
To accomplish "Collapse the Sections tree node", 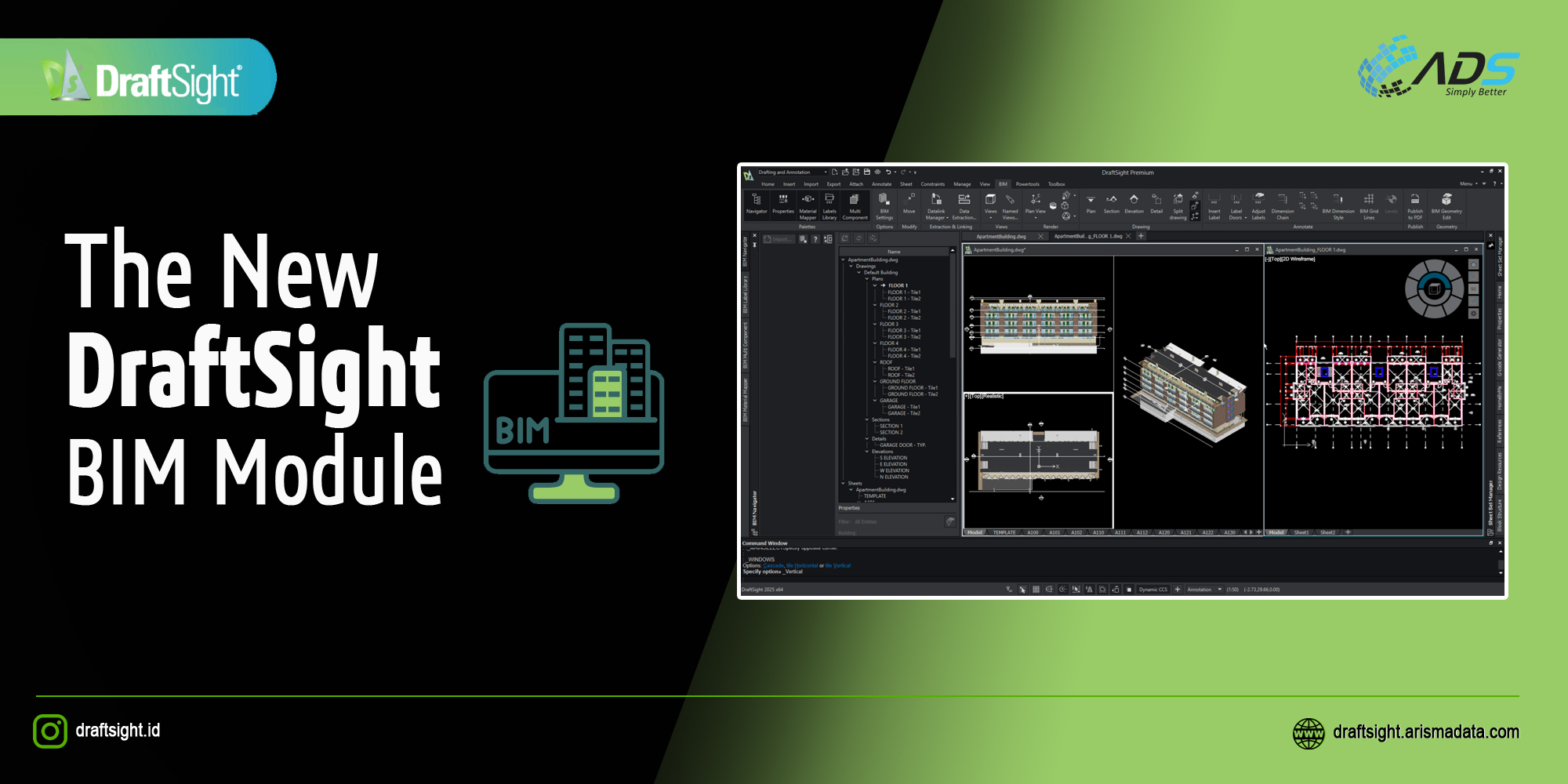I will tap(867, 419).
